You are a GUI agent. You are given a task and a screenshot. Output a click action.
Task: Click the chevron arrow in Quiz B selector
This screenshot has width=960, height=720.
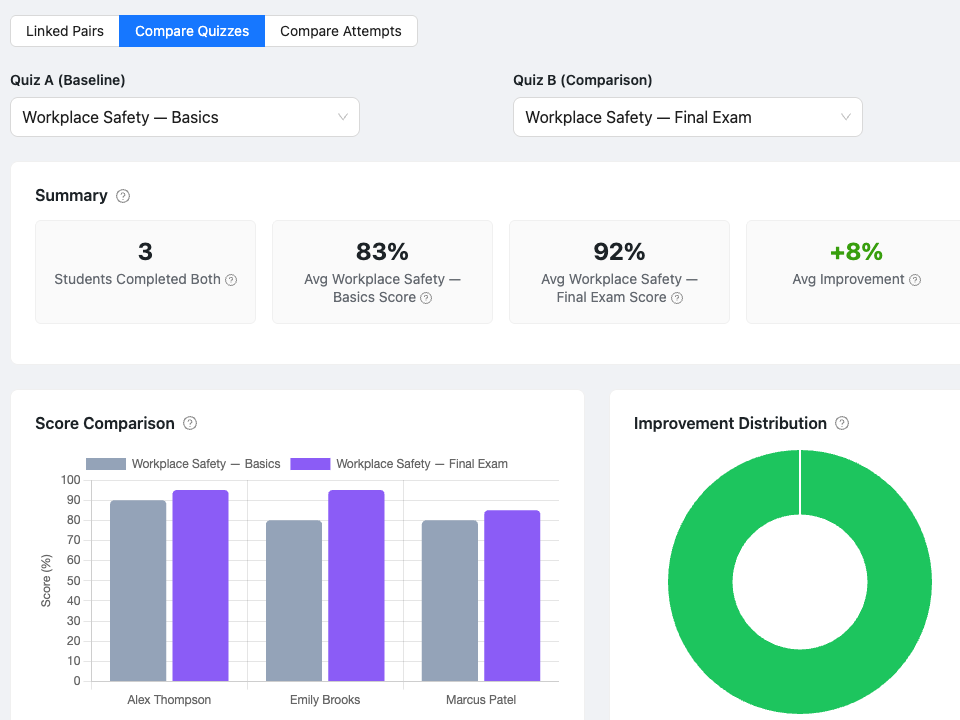pos(846,117)
